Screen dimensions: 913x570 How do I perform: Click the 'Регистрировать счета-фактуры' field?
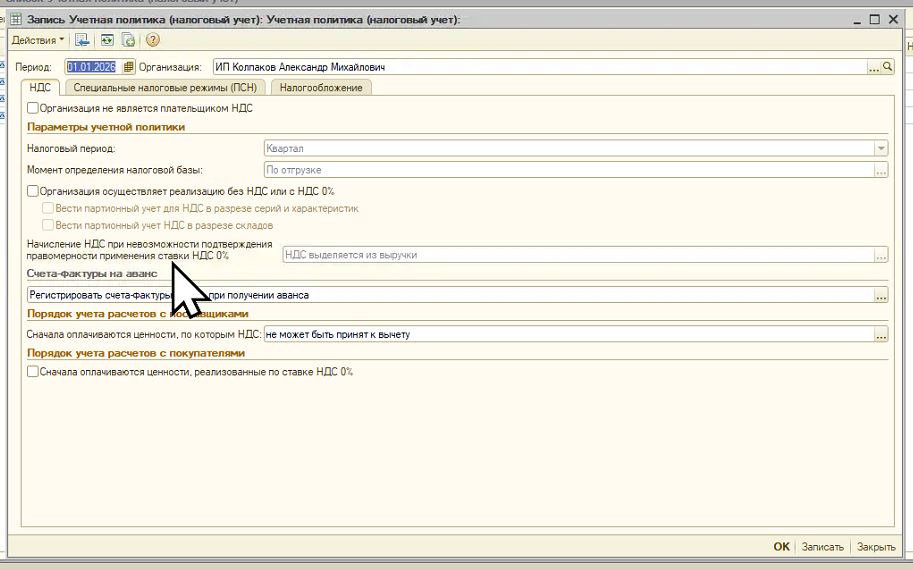[450, 295]
